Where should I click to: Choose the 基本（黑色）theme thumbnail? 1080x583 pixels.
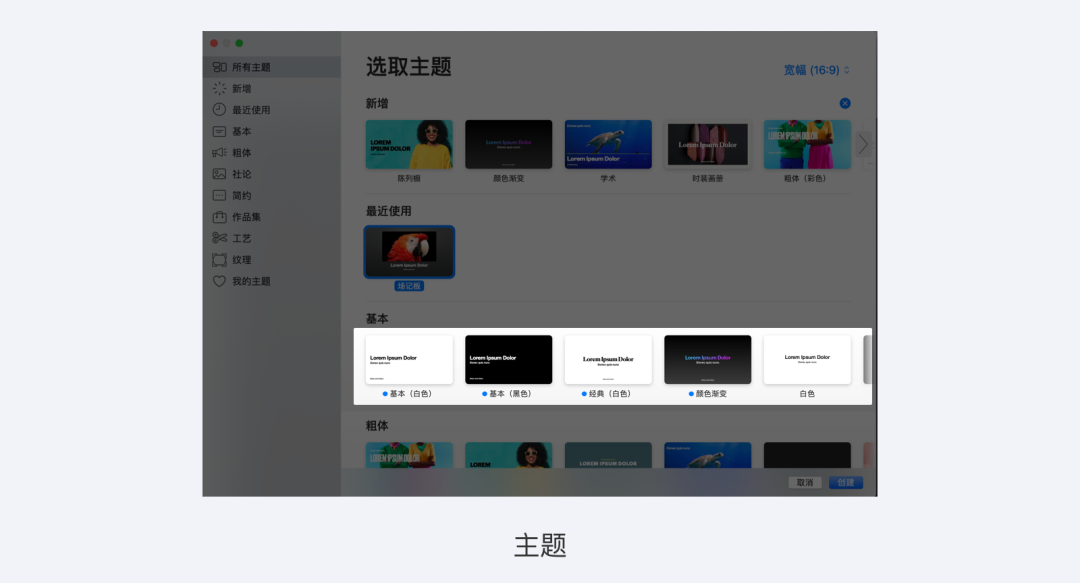(x=508, y=359)
